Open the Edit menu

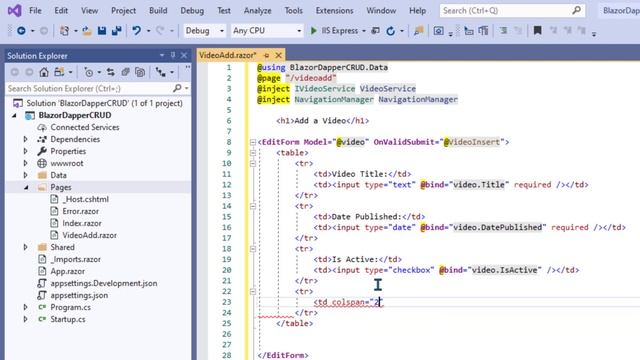[61, 11]
